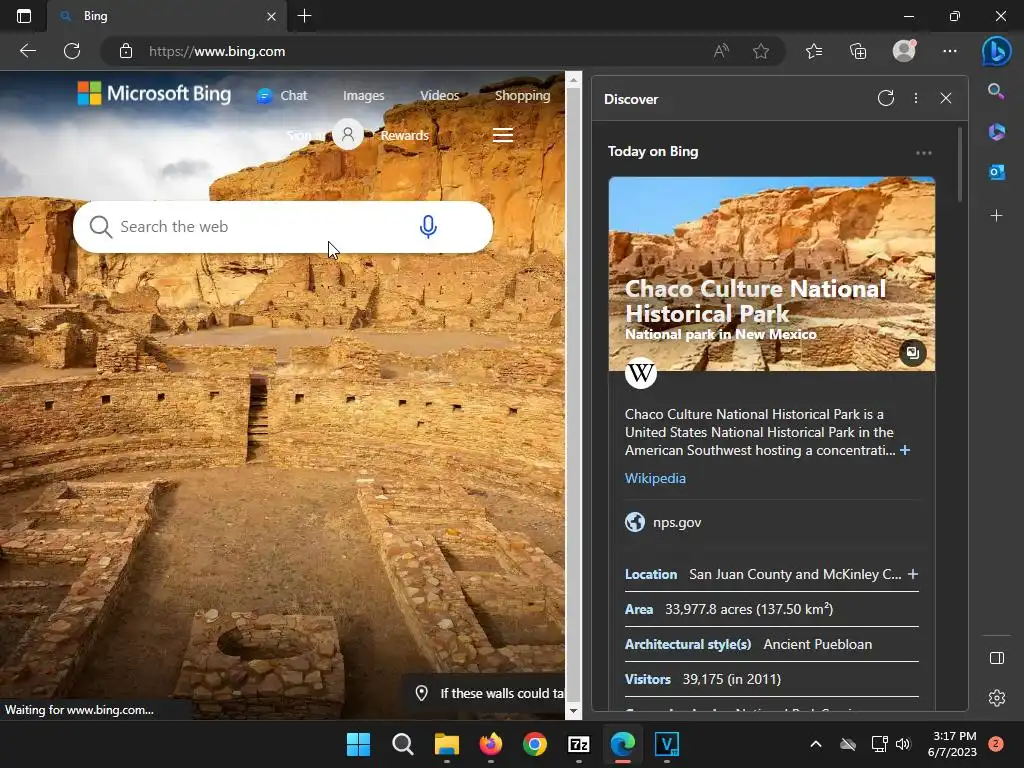Open Bing Chat tab
1024x768 pixels.
pos(281,96)
